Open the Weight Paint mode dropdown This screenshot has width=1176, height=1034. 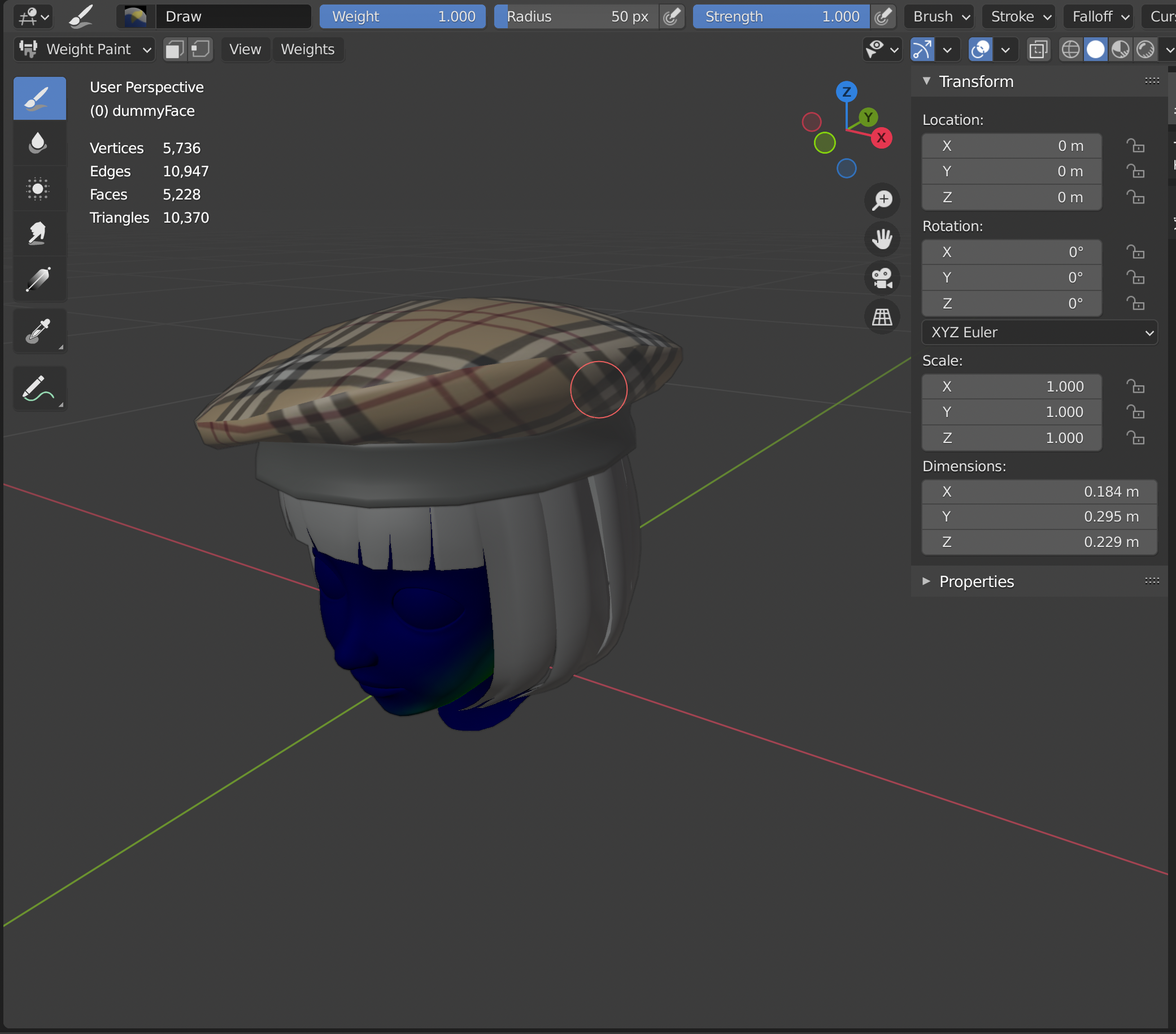(x=85, y=50)
